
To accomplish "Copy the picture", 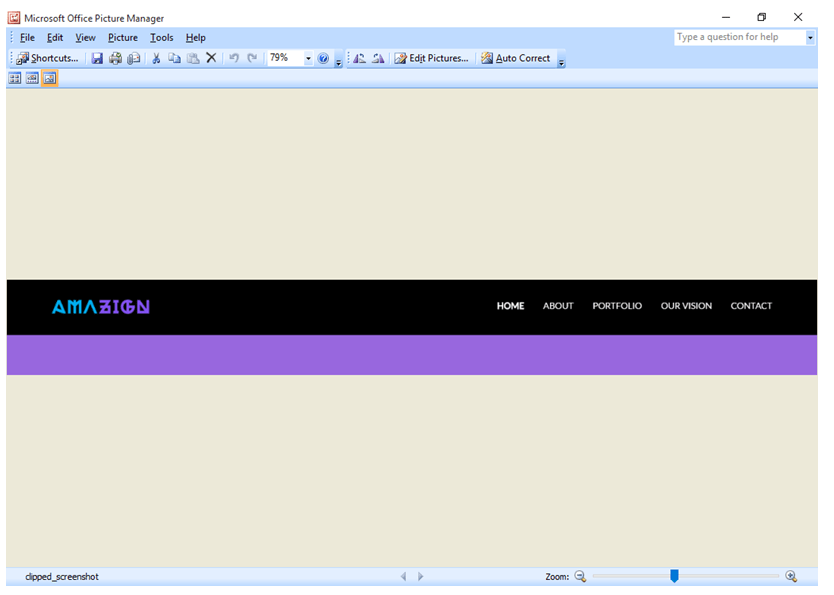I will tap(175, 58).
